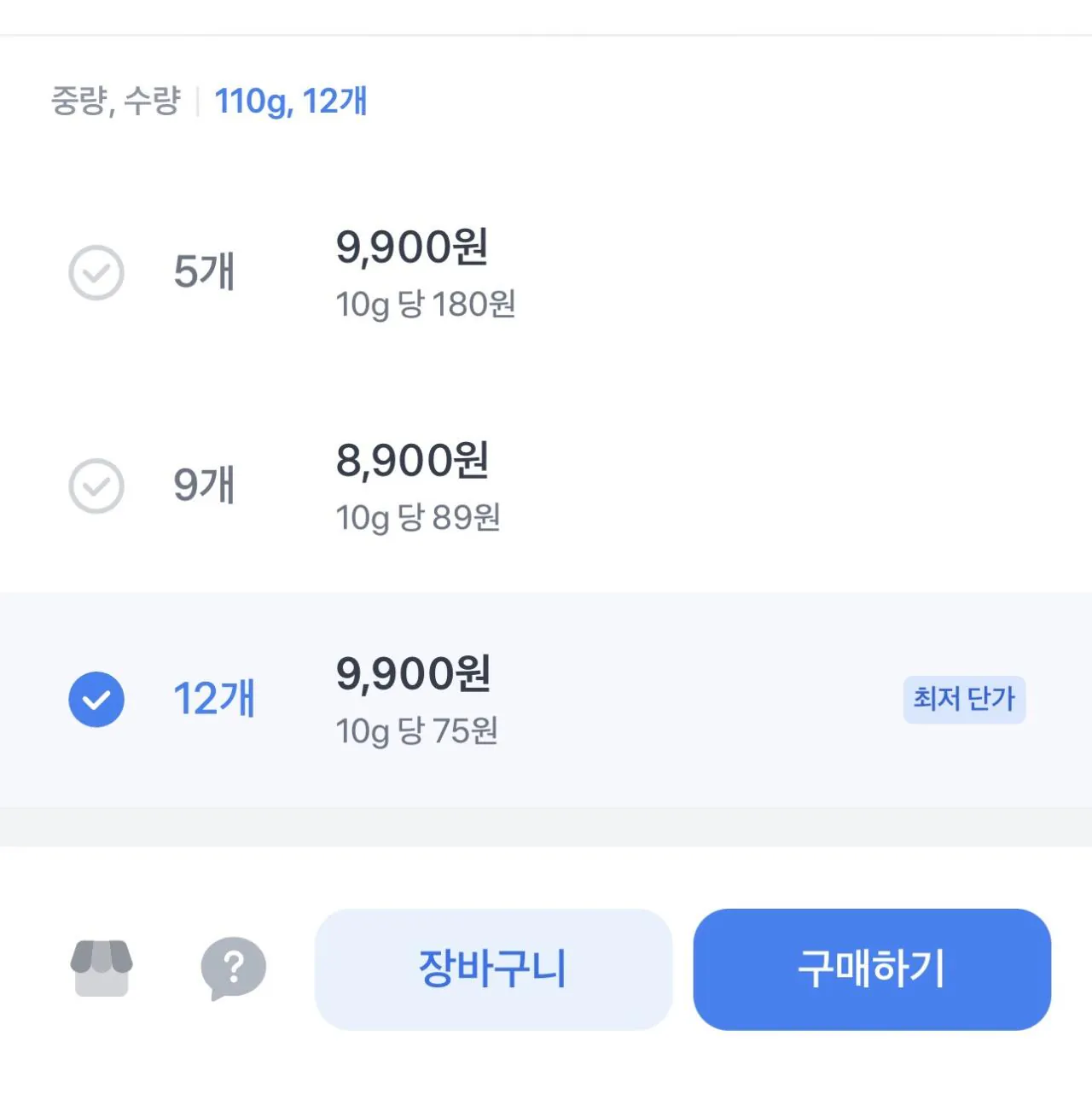This screenshot has height=1117, width=1092.
Task: Choose the 5개 quantity label
Action: coord(205,273)
